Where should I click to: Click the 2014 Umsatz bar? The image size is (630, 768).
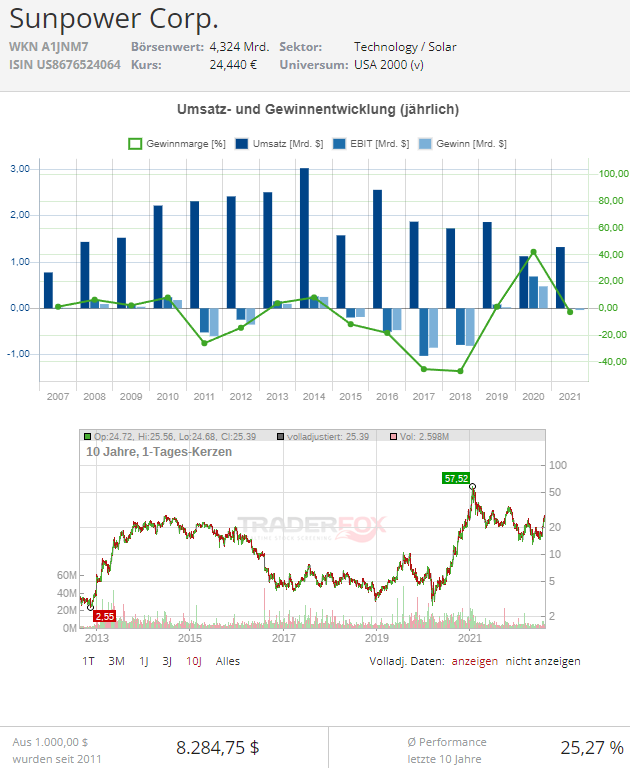pyautogui.click(x=304, y=238)
